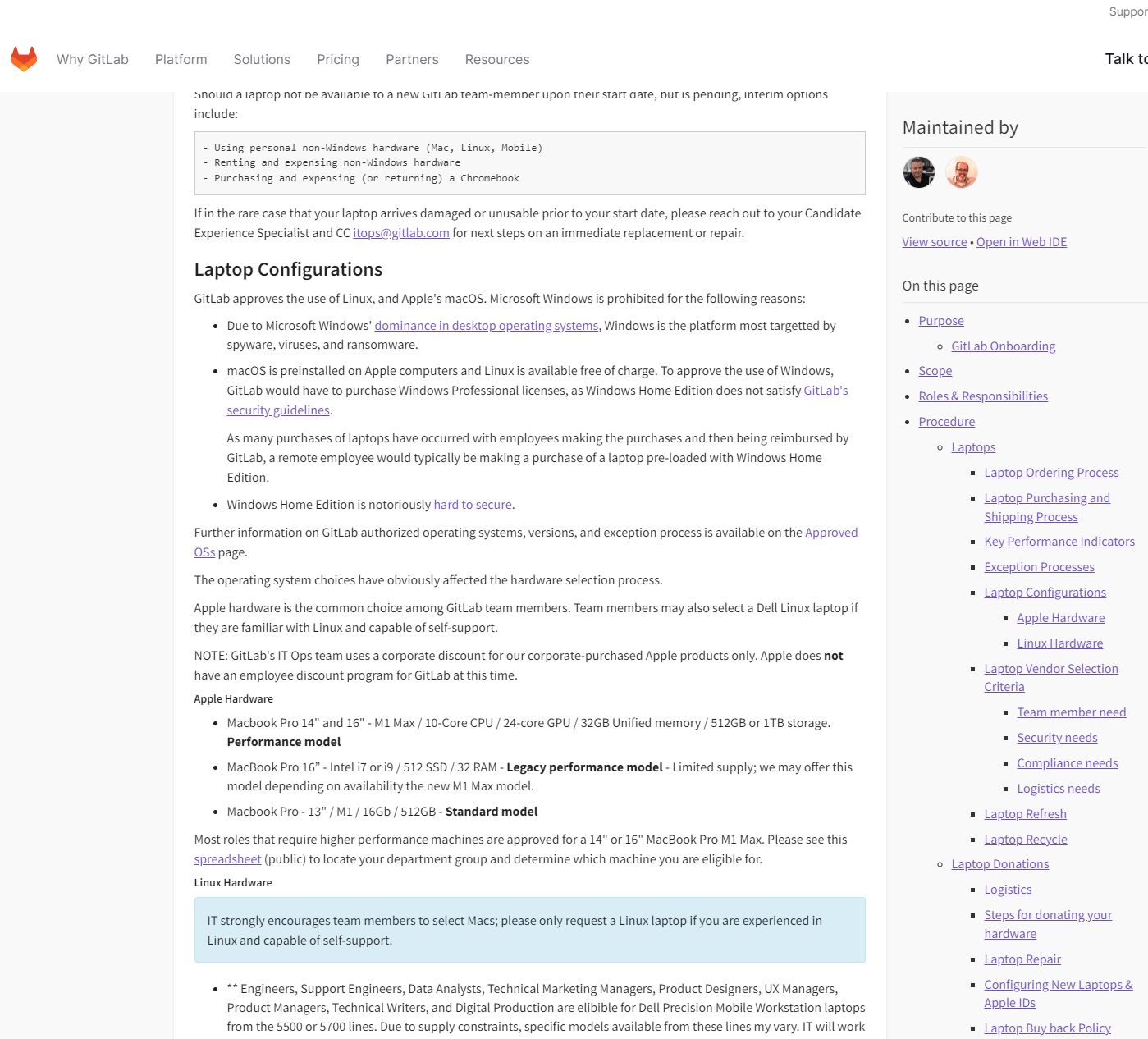Open the Resources dropdown menu

(496, 59)
